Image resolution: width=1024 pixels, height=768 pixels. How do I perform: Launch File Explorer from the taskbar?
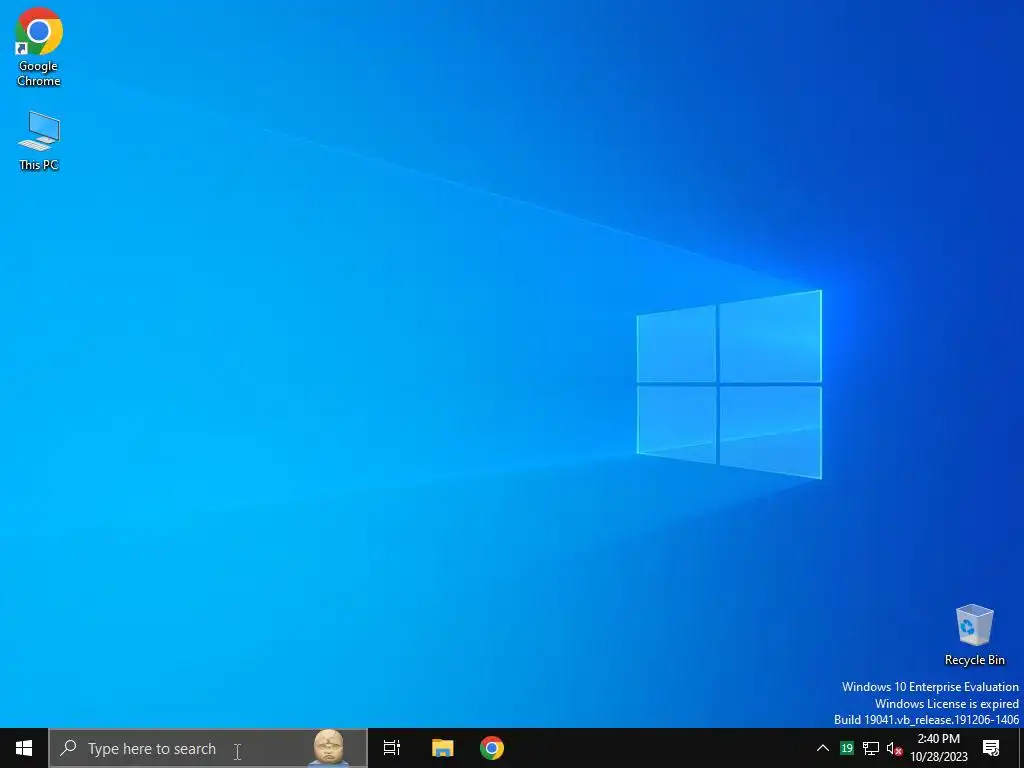442,748
